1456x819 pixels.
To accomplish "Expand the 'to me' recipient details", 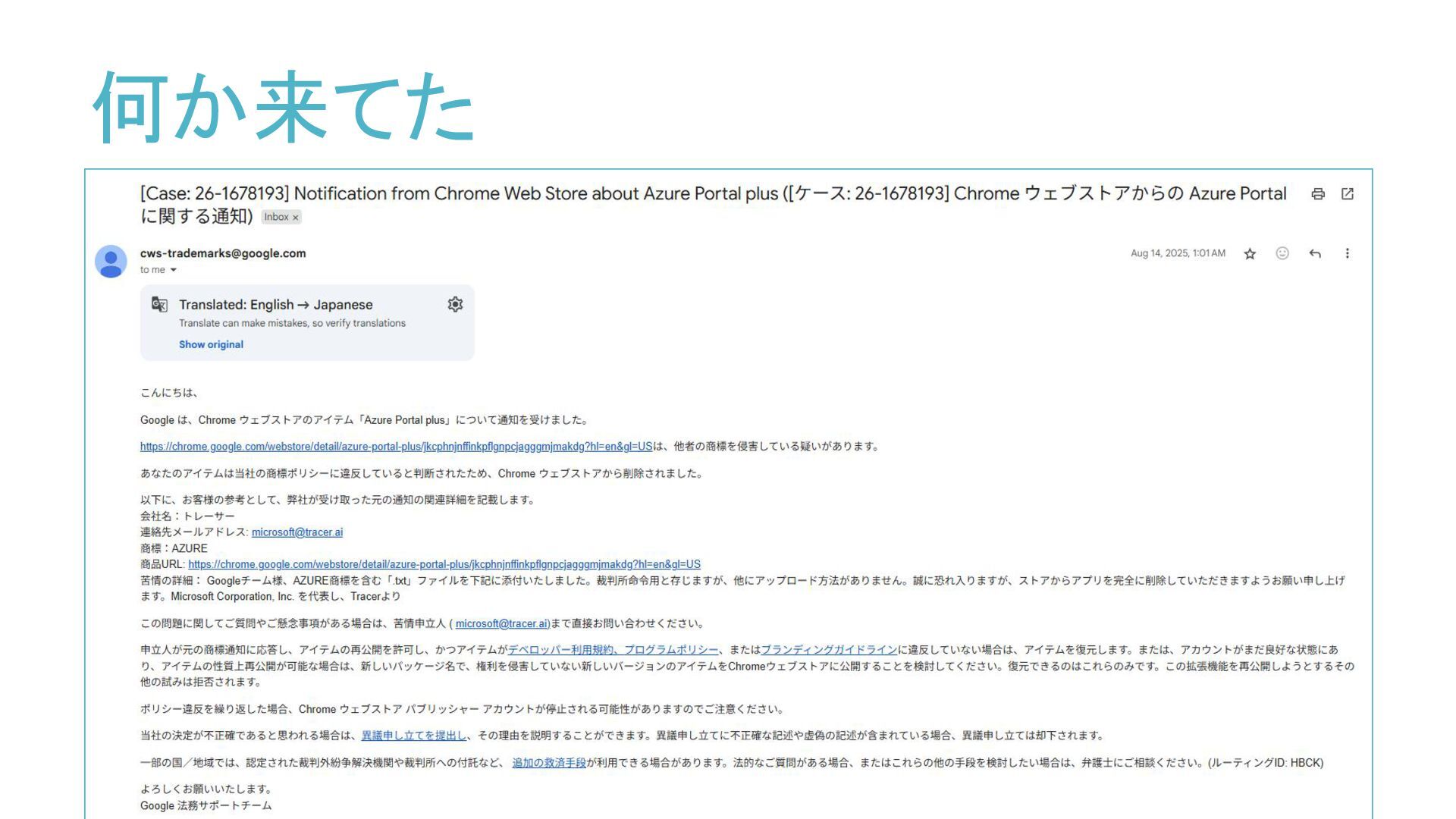I will 173,270.
